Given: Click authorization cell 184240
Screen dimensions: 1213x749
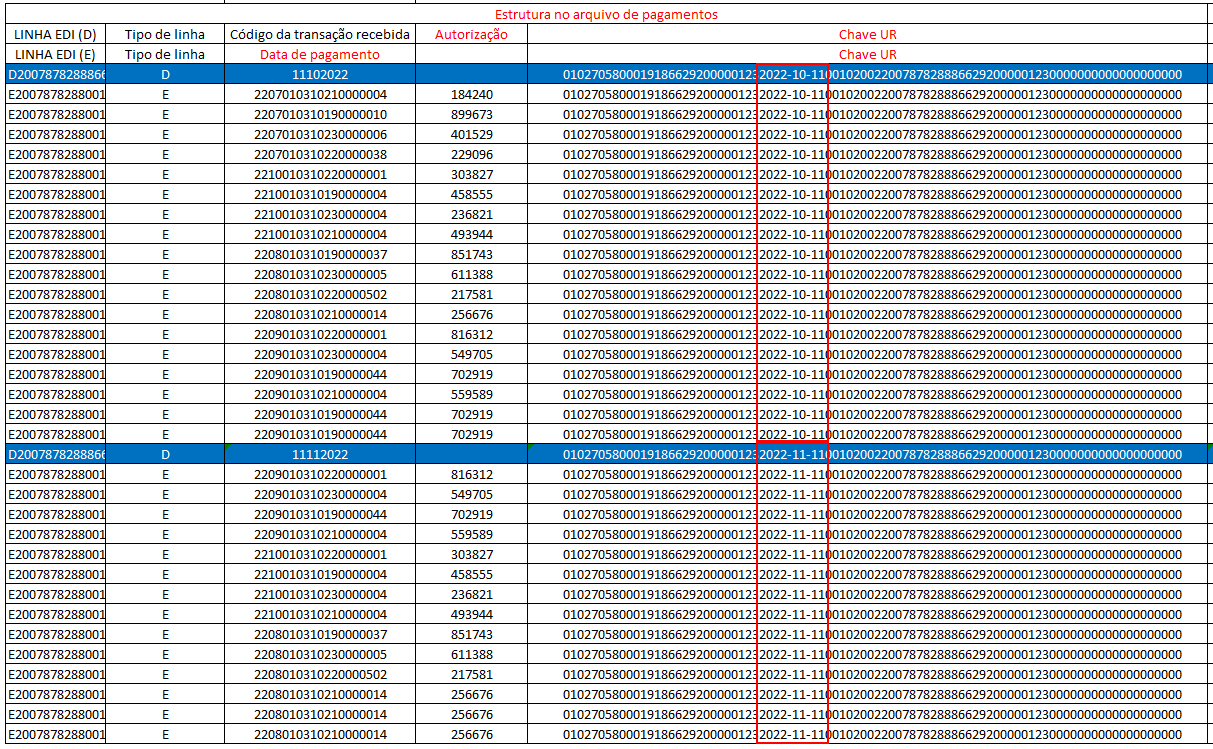Looking at the screenshot, I should click(471, 94).
